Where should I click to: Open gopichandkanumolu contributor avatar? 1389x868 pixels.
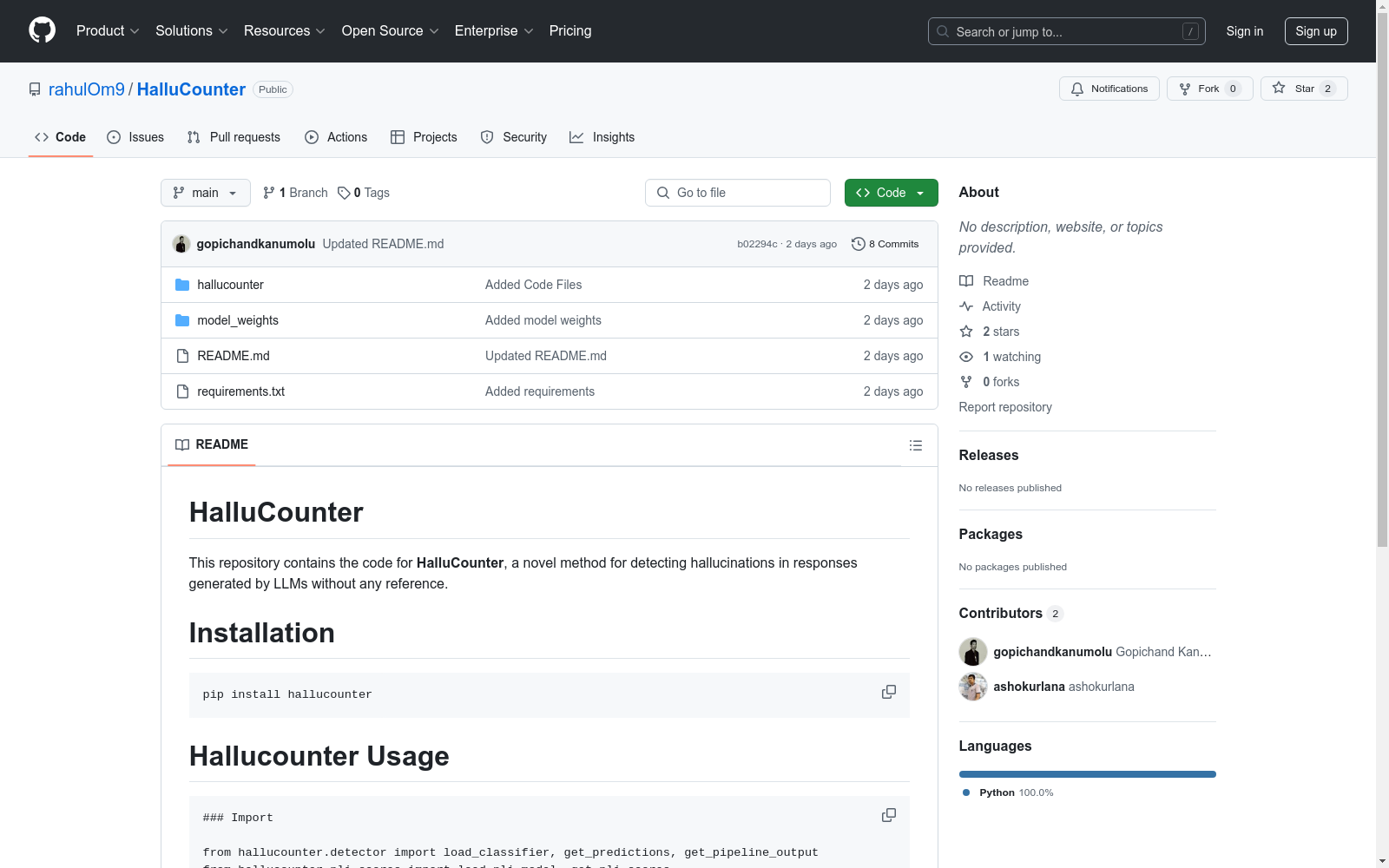973,652
